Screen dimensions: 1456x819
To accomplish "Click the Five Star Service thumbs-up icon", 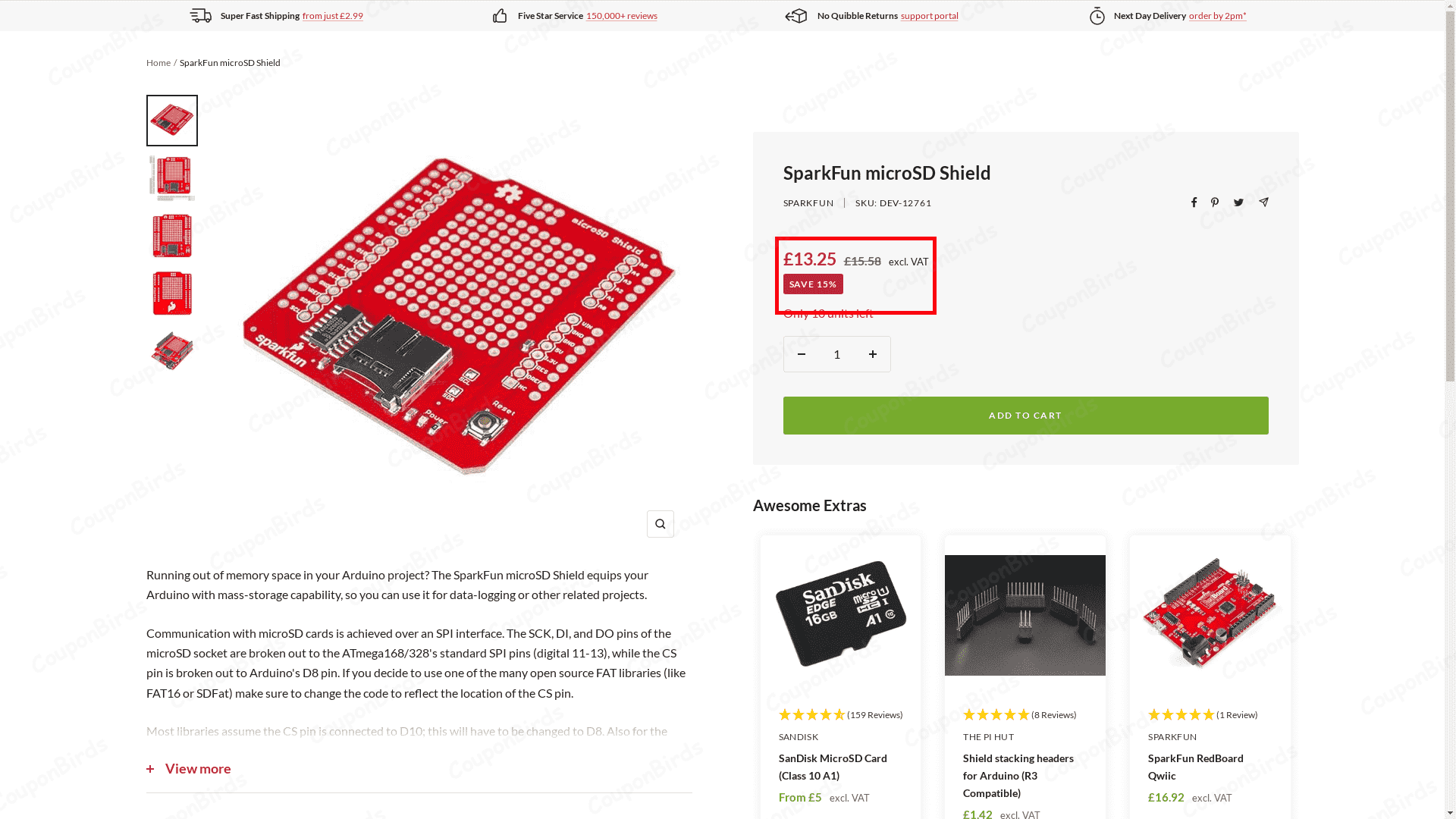I will [x=500, y=15].
